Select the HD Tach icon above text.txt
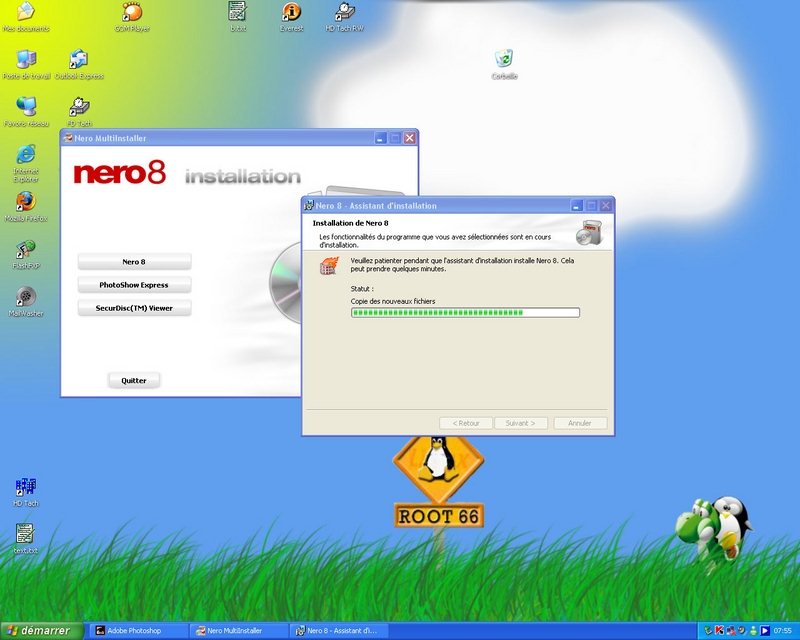Image resolution: width=800 pixels, height=640 pixels. click(26, 492)
